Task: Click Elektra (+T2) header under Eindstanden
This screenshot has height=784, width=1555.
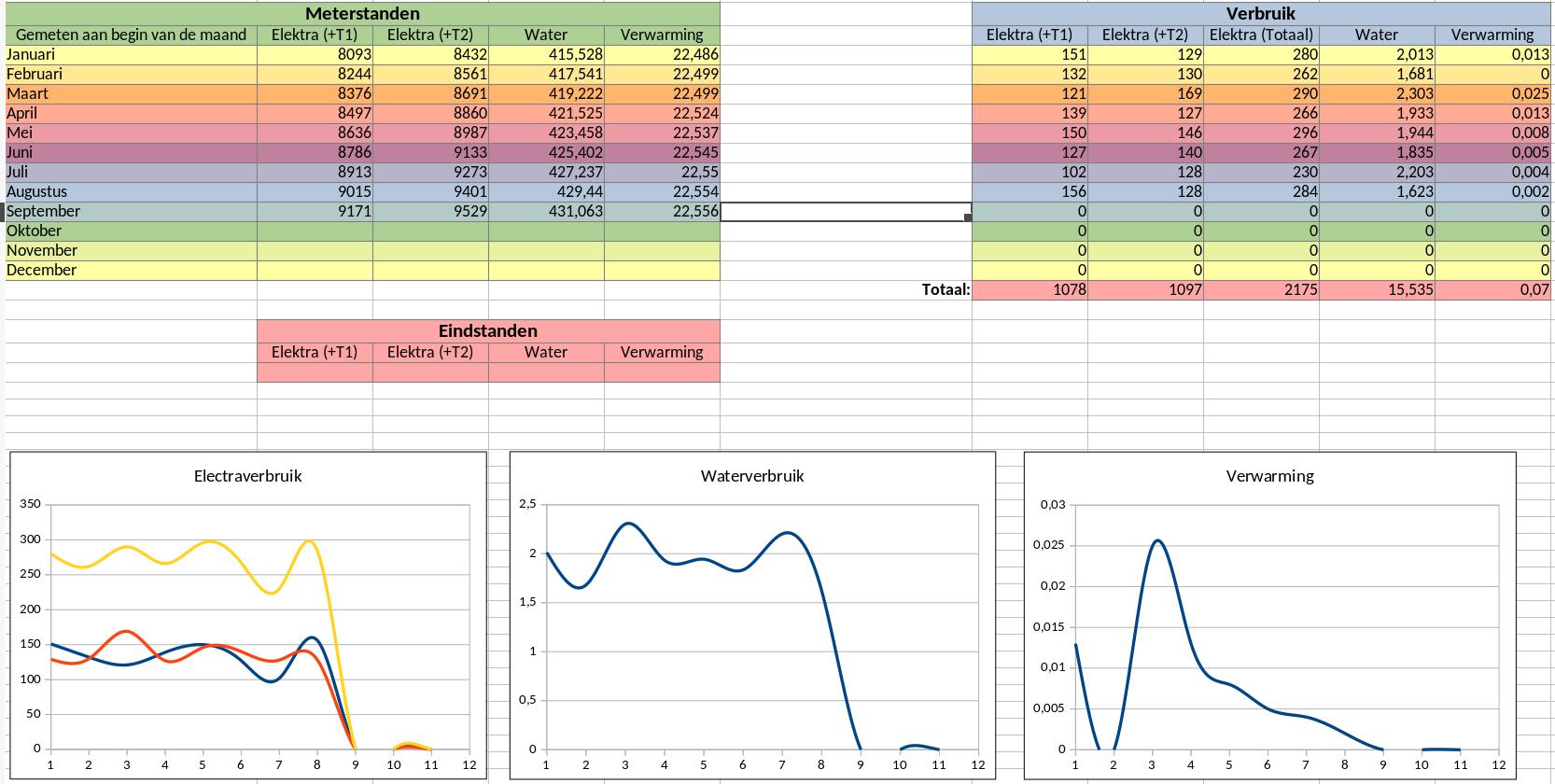Action: [x=430, y=352]
